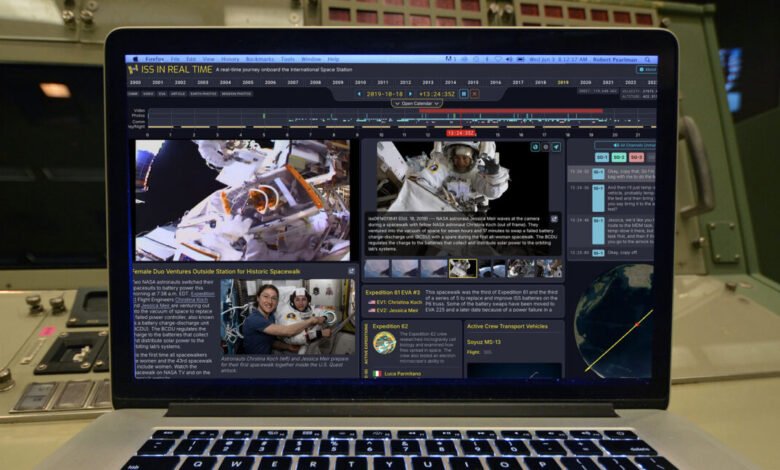780x470 pixels.
Task: Expand the Open Calendar dropdown
Action: [x=417, y=103]
